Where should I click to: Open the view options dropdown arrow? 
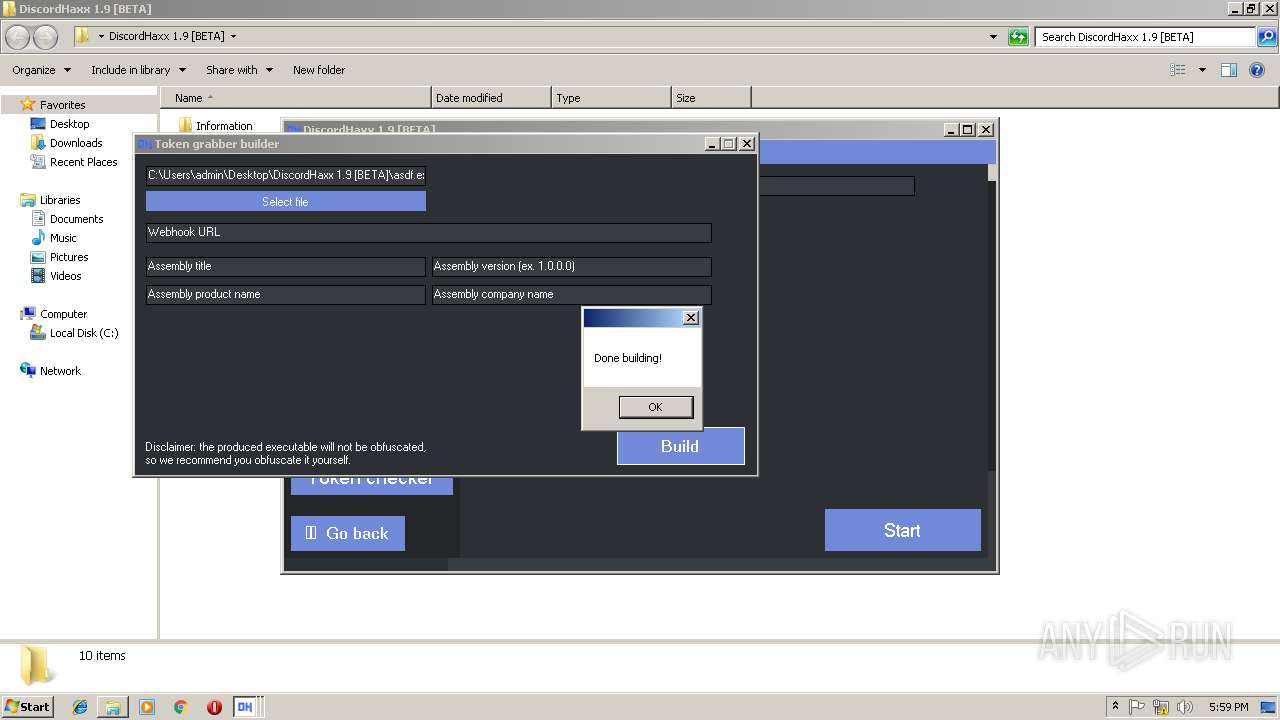[1202, 70]
